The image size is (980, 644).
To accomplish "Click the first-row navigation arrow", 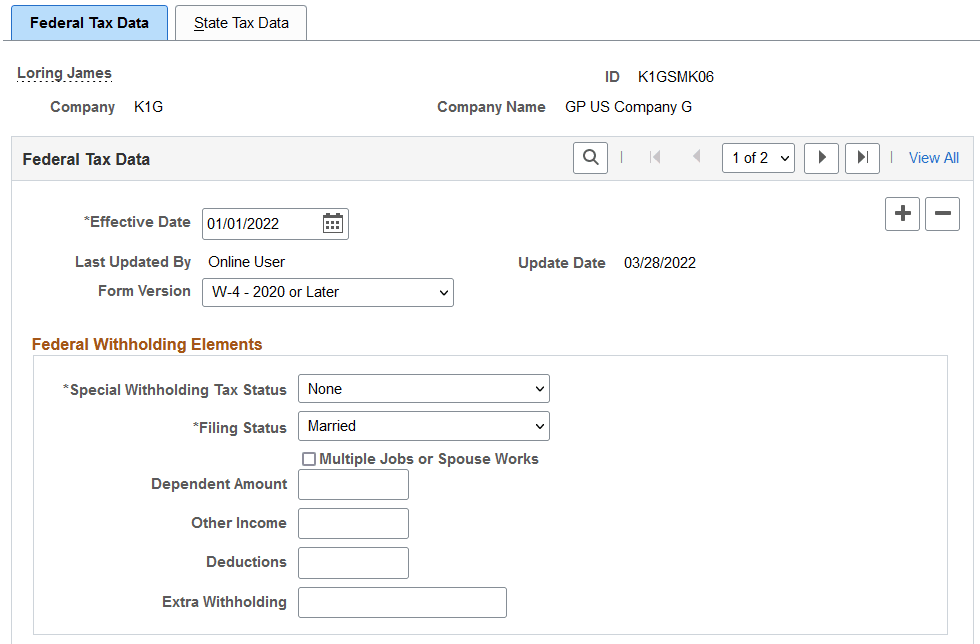I will click(x=655, y=157).
